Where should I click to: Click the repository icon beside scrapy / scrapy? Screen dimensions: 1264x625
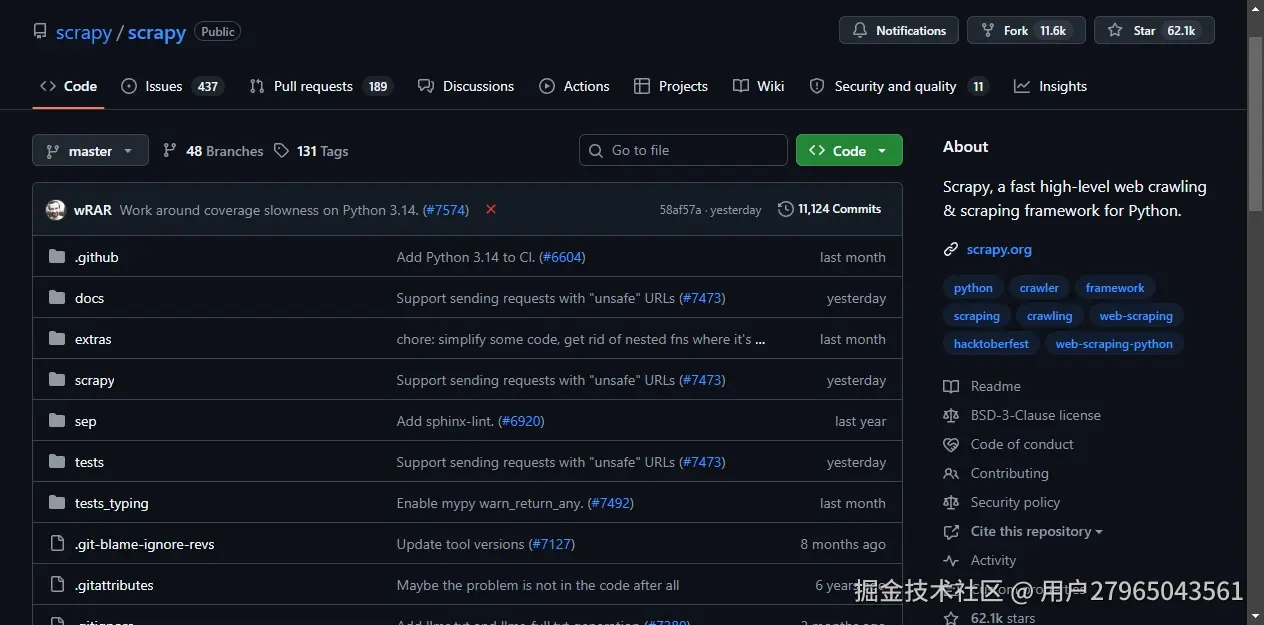click(40, 32)
